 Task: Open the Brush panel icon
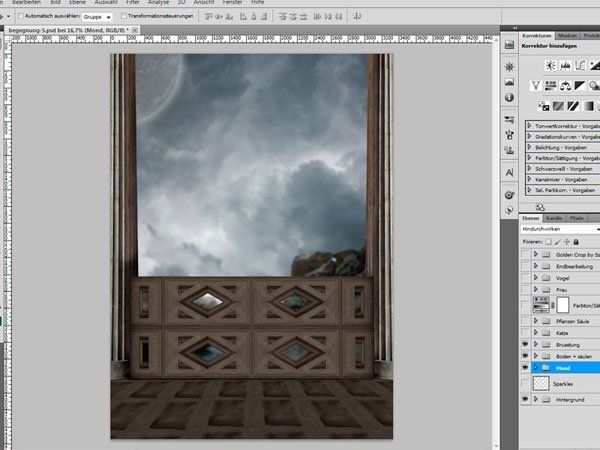509,135
